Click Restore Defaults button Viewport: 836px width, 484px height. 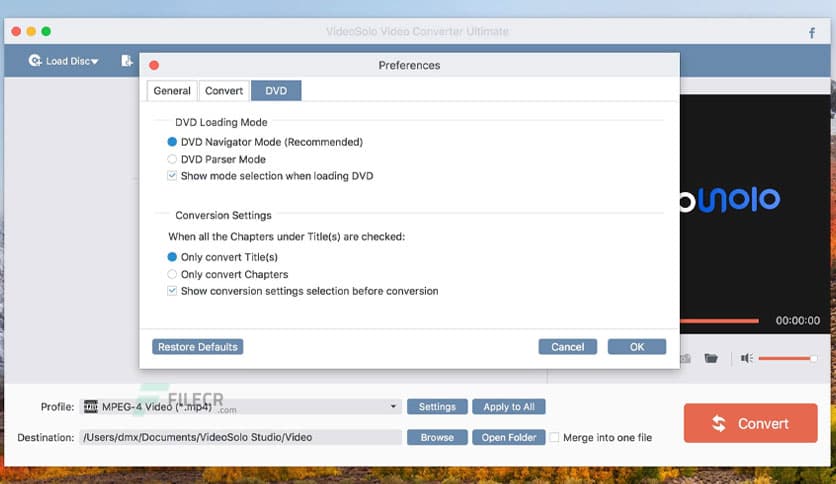197,346
